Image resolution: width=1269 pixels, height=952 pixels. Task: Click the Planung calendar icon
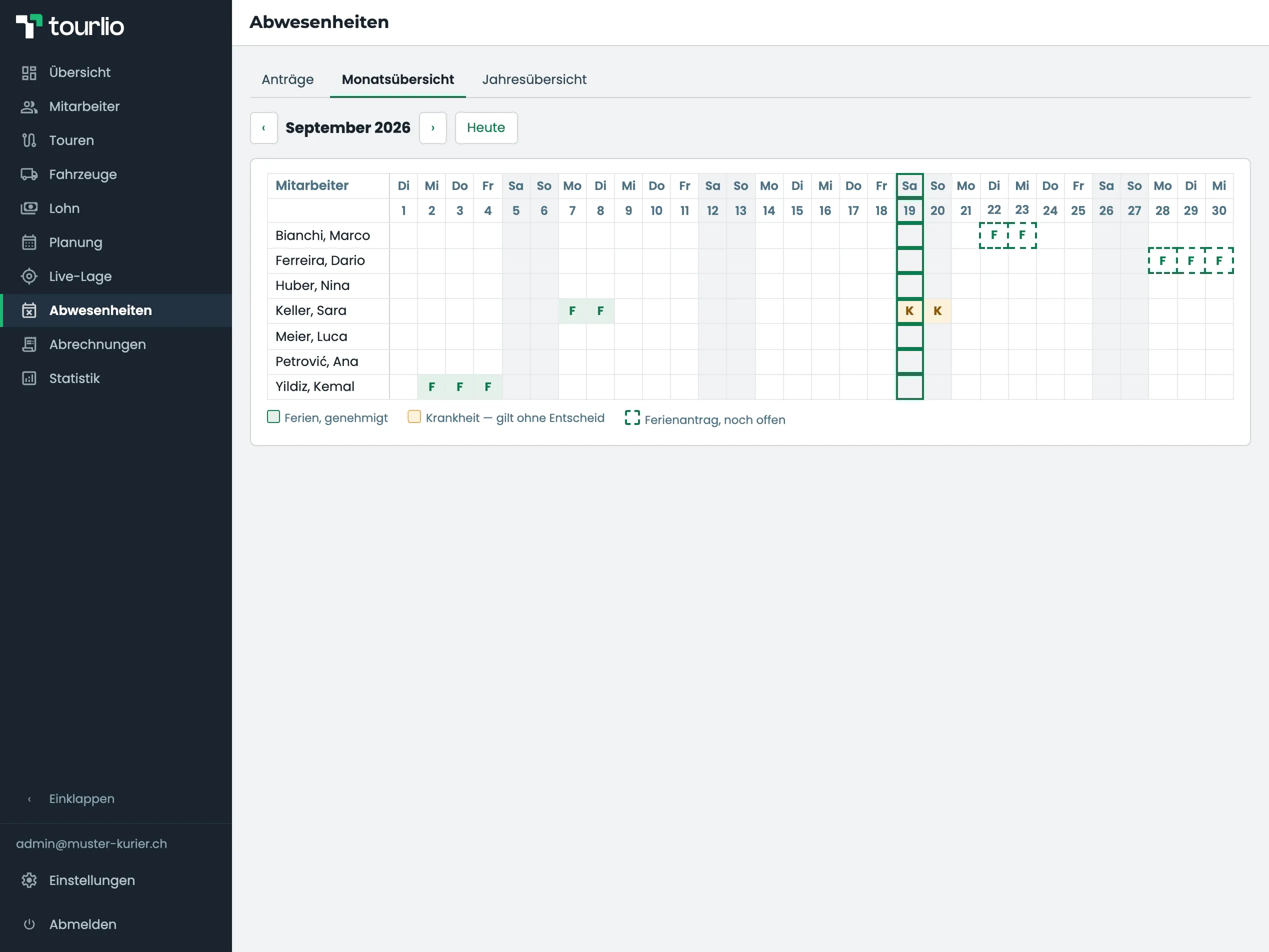click(x=28, y=242)
